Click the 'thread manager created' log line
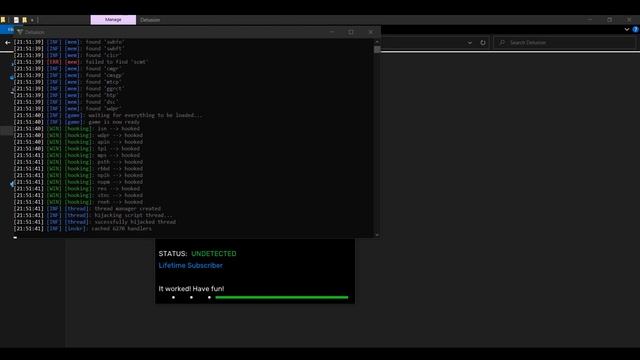 [87, 209]
